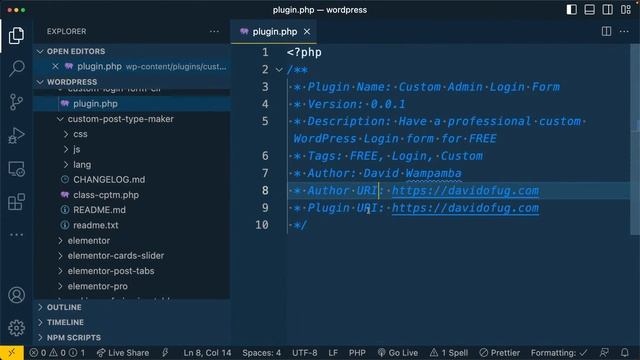
Task: Close plugin.php in Open Editors list
Action: click(x=55, y=66)
